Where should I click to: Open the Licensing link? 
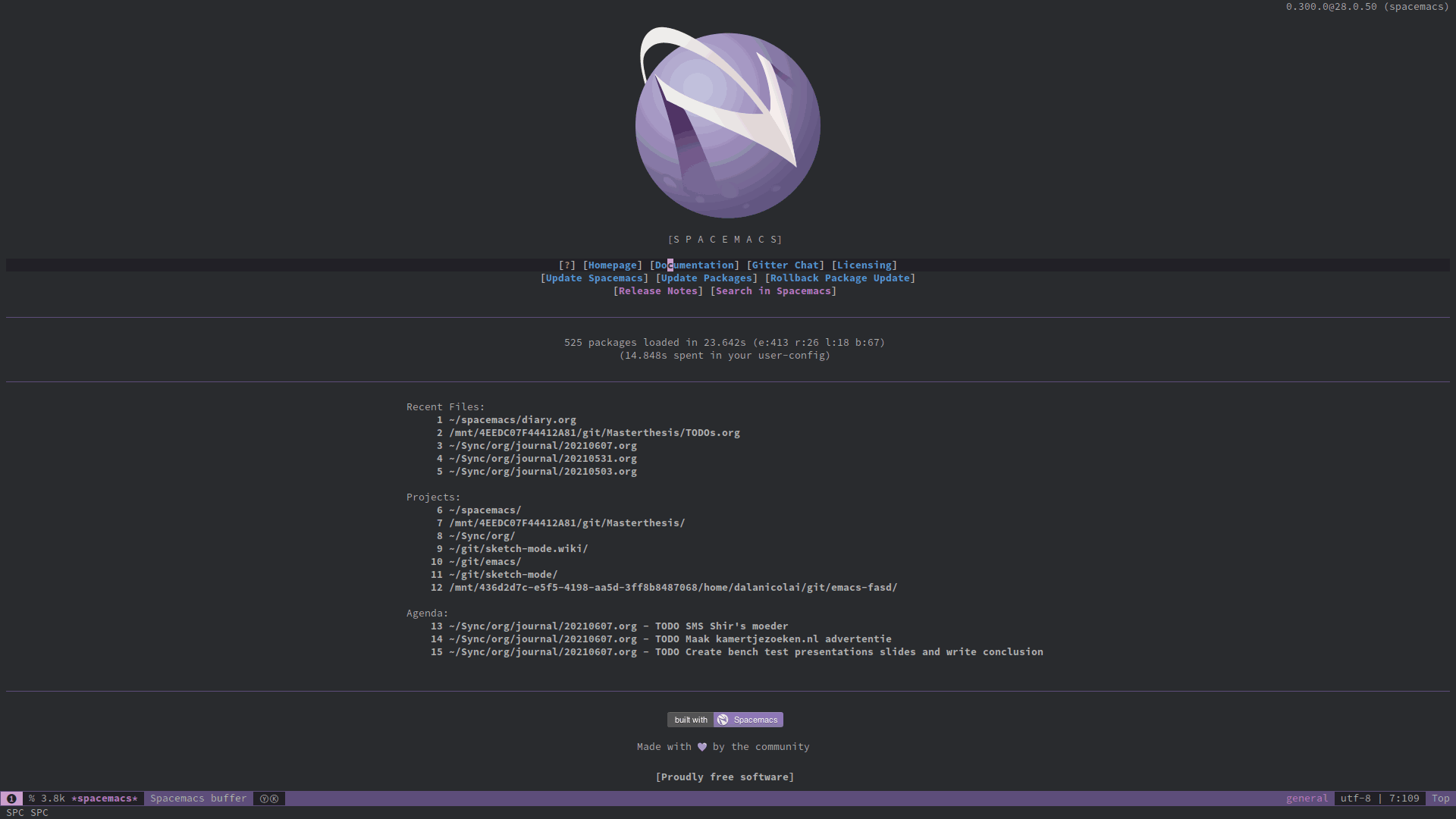pyautogui.click(x=864, y=265)
